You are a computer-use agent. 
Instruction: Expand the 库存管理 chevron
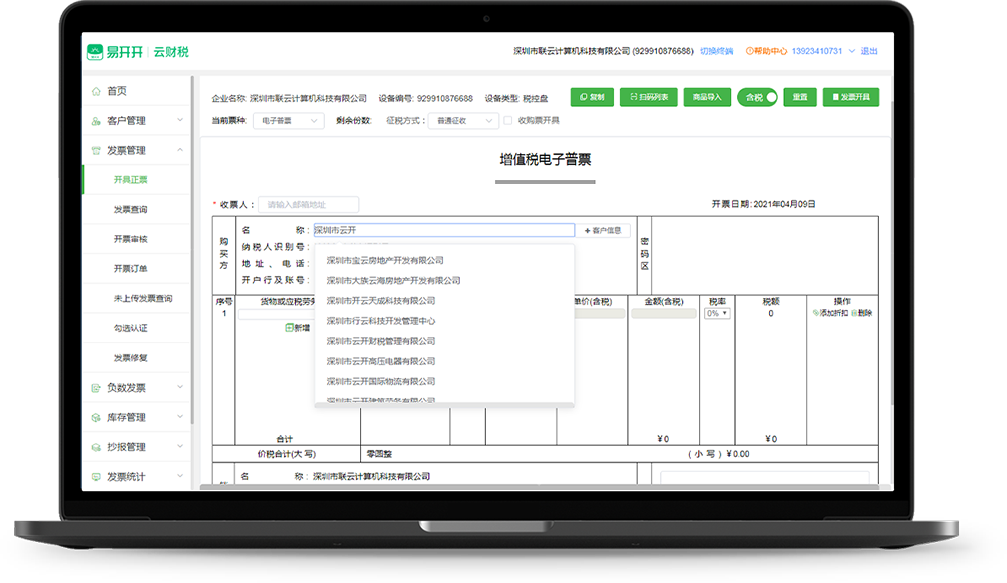coord(180,417)
